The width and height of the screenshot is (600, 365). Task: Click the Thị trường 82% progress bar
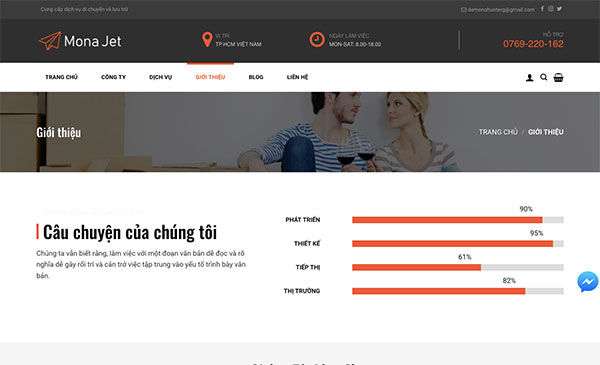click(x=458, y=291)
